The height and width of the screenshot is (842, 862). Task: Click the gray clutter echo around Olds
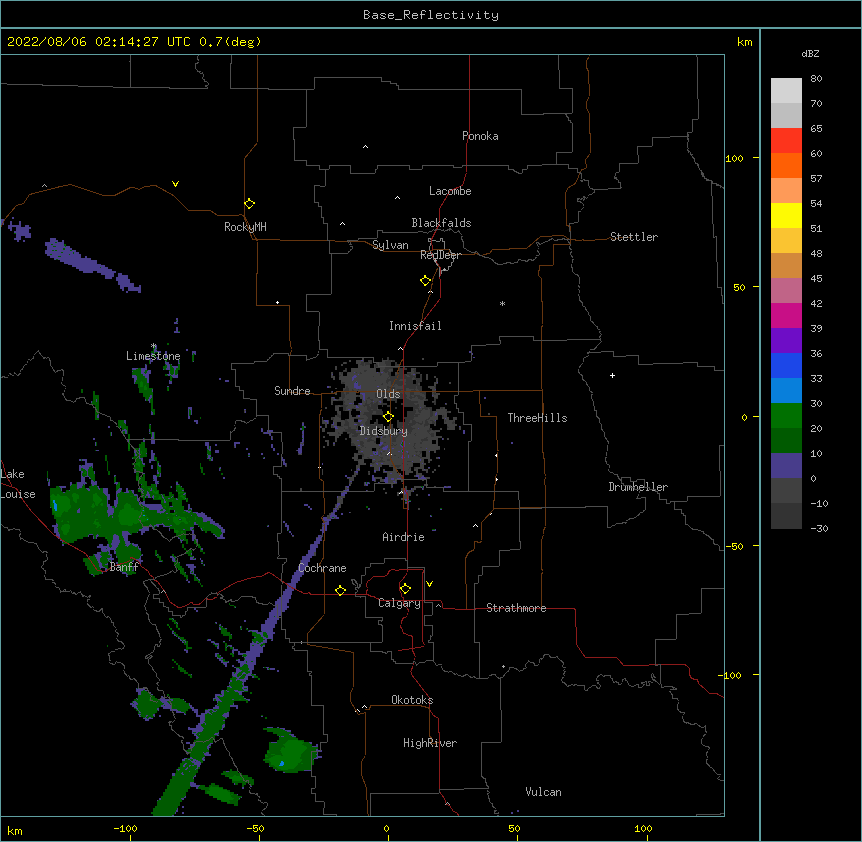click(x=390, y=423)
